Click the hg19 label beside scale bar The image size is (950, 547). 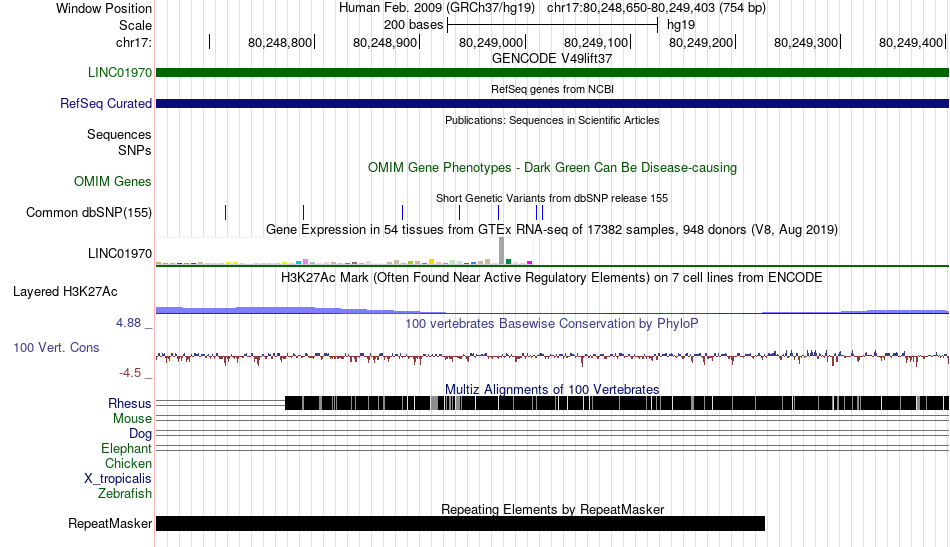pos(681,25)
